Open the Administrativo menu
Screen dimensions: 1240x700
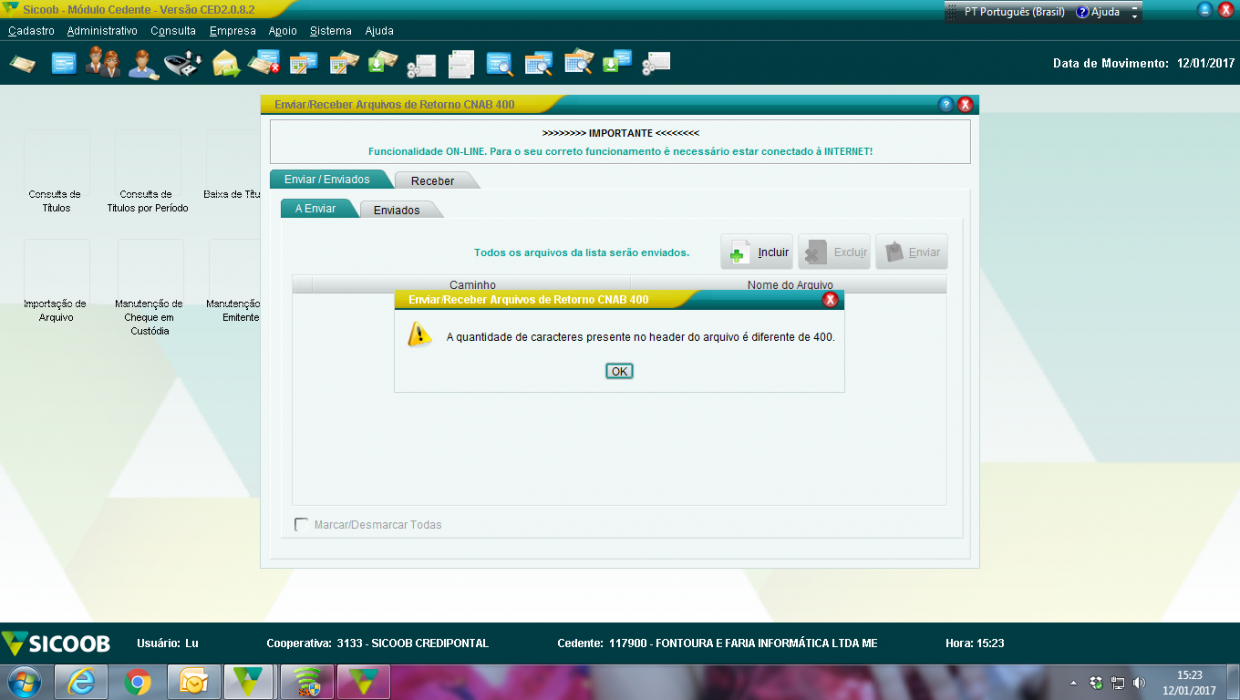pyautogui.click(x=102, y=31)
